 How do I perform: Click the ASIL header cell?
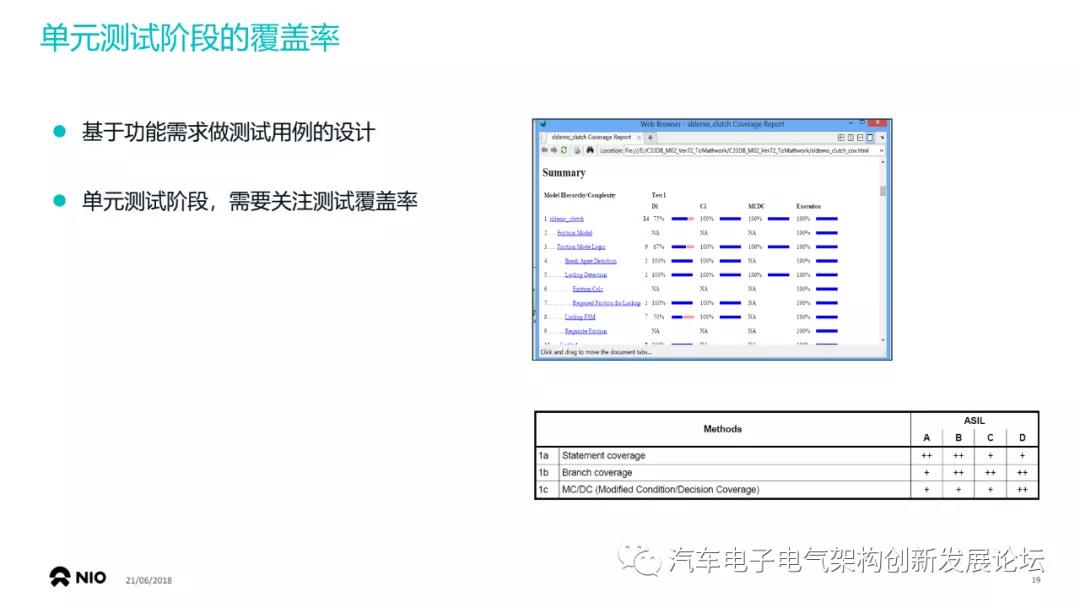coord(974,420)
